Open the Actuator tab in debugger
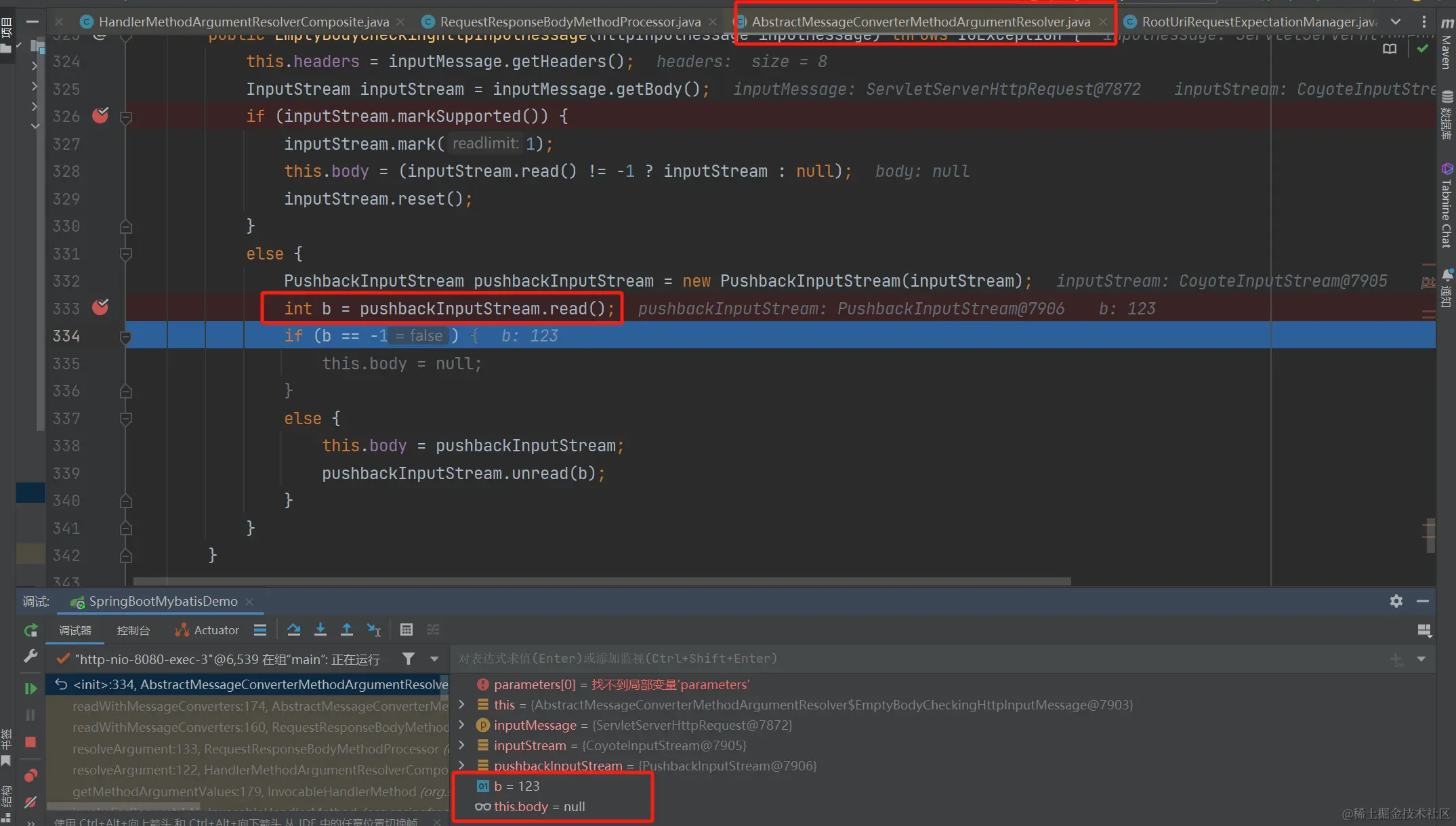 [x=207, y=630]
